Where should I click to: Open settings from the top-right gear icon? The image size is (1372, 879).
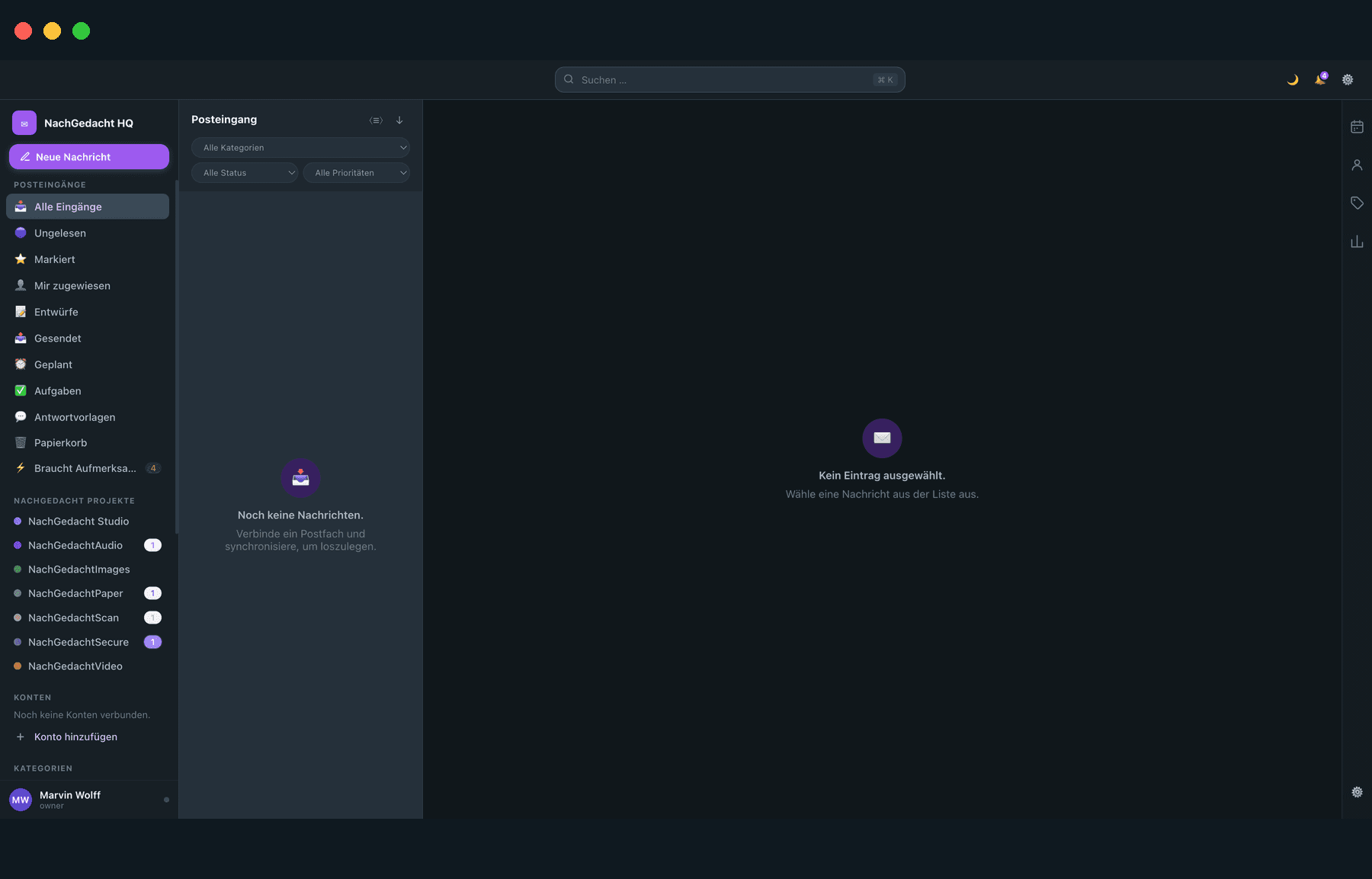pyautogui.click(x=1348, y=80)
